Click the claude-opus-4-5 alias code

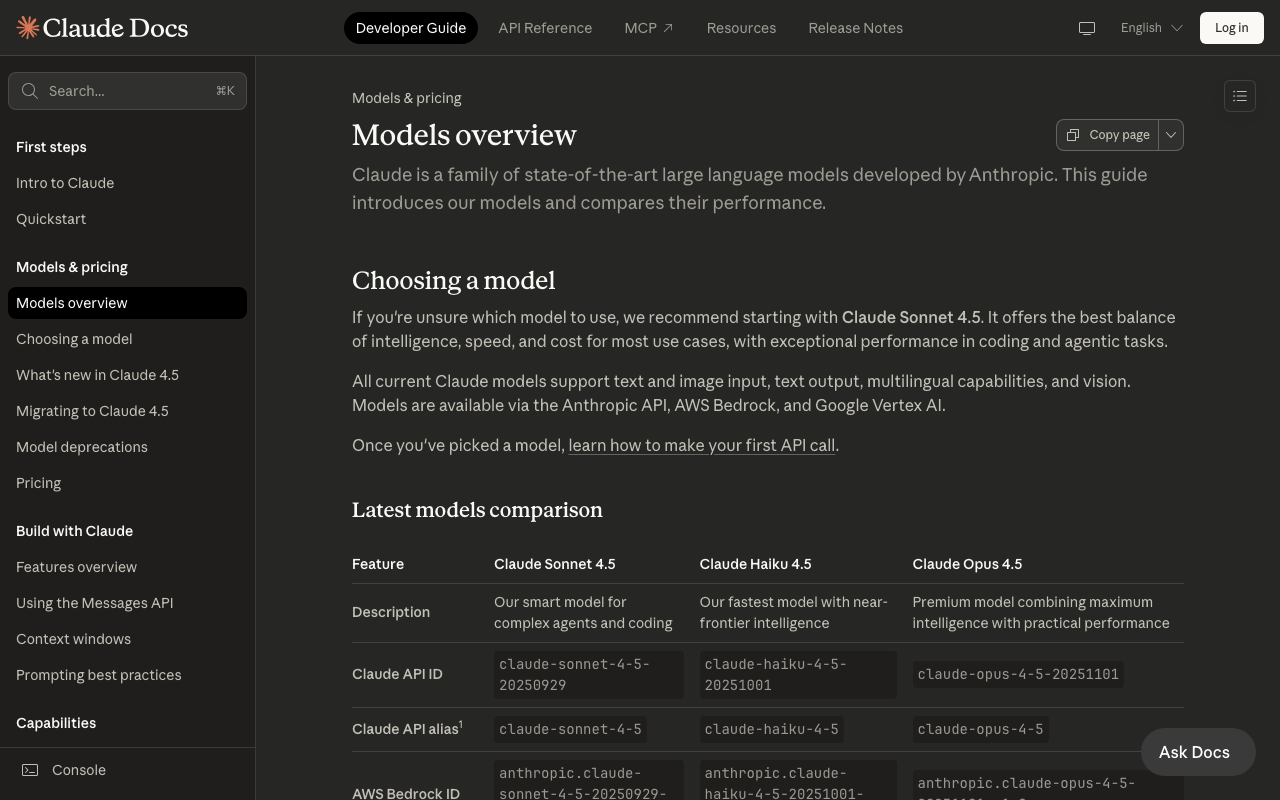[x=980, y=729]
